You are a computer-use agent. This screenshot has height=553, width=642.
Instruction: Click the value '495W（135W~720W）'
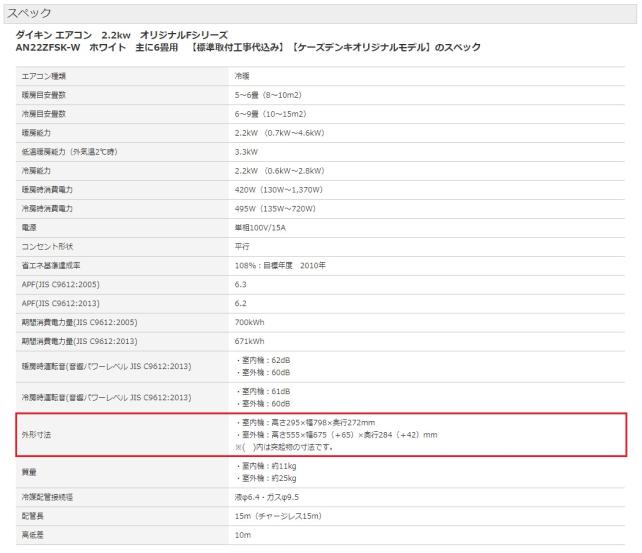click(275, 209)
